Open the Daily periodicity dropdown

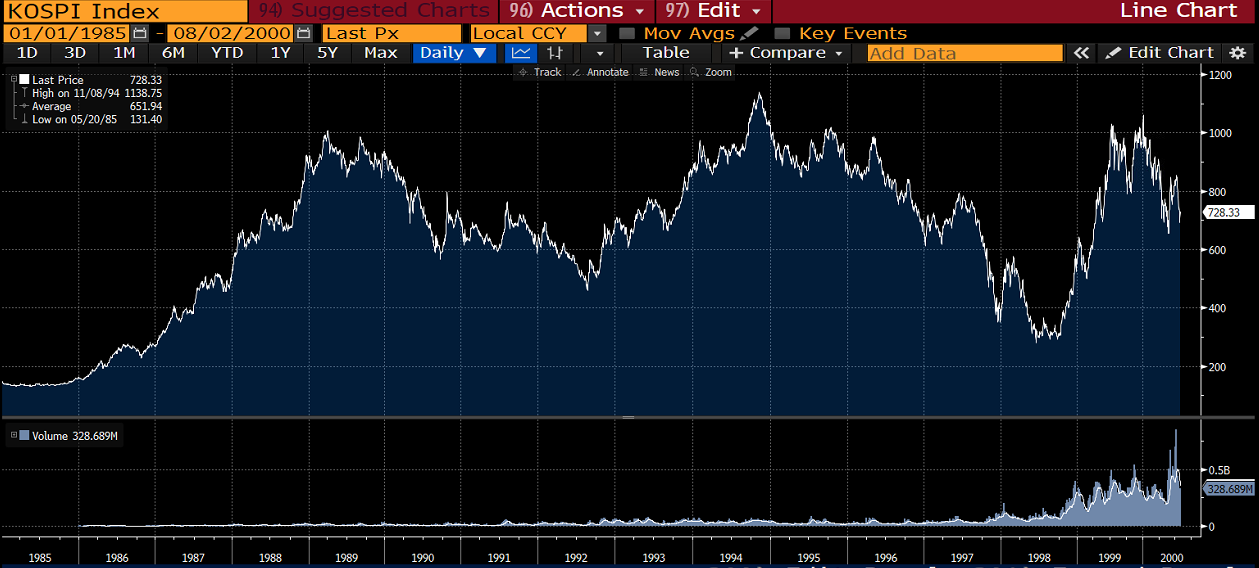tap(453, 53)
